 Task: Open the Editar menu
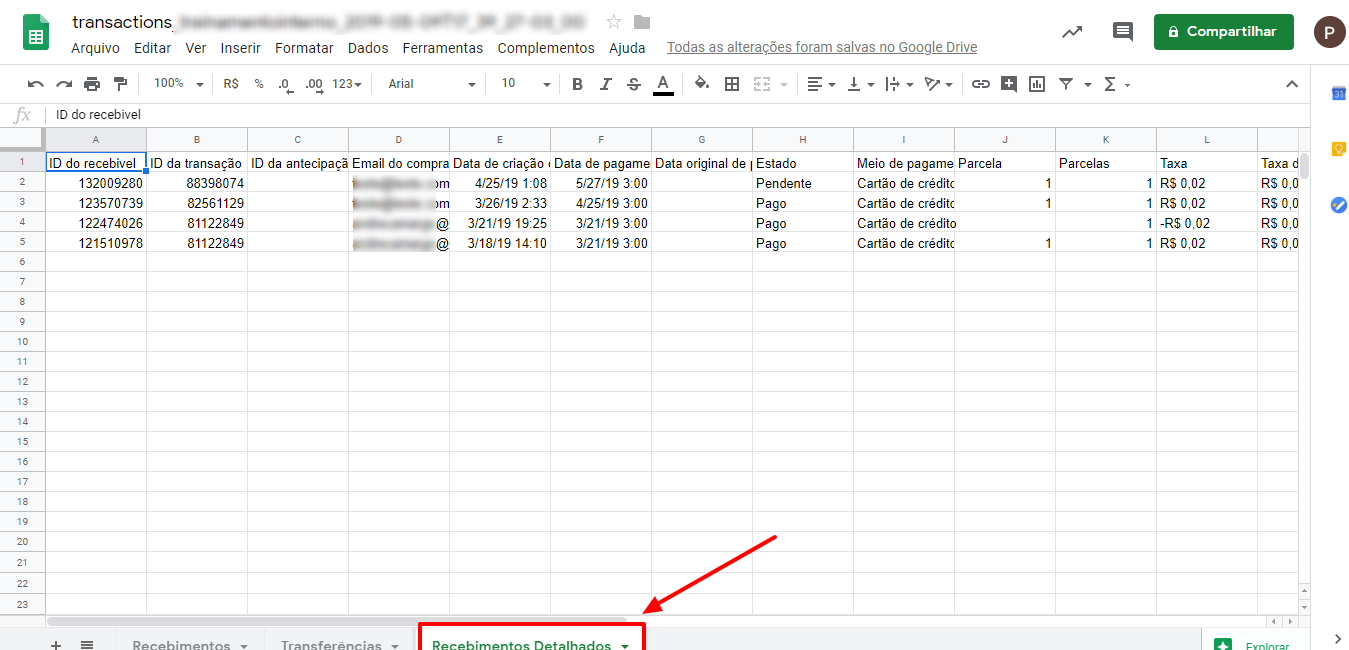[x=152, y=48]
